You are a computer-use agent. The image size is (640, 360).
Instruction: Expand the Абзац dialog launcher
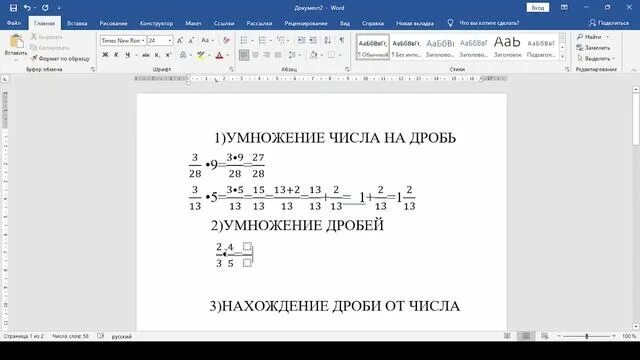pos(347,69)
